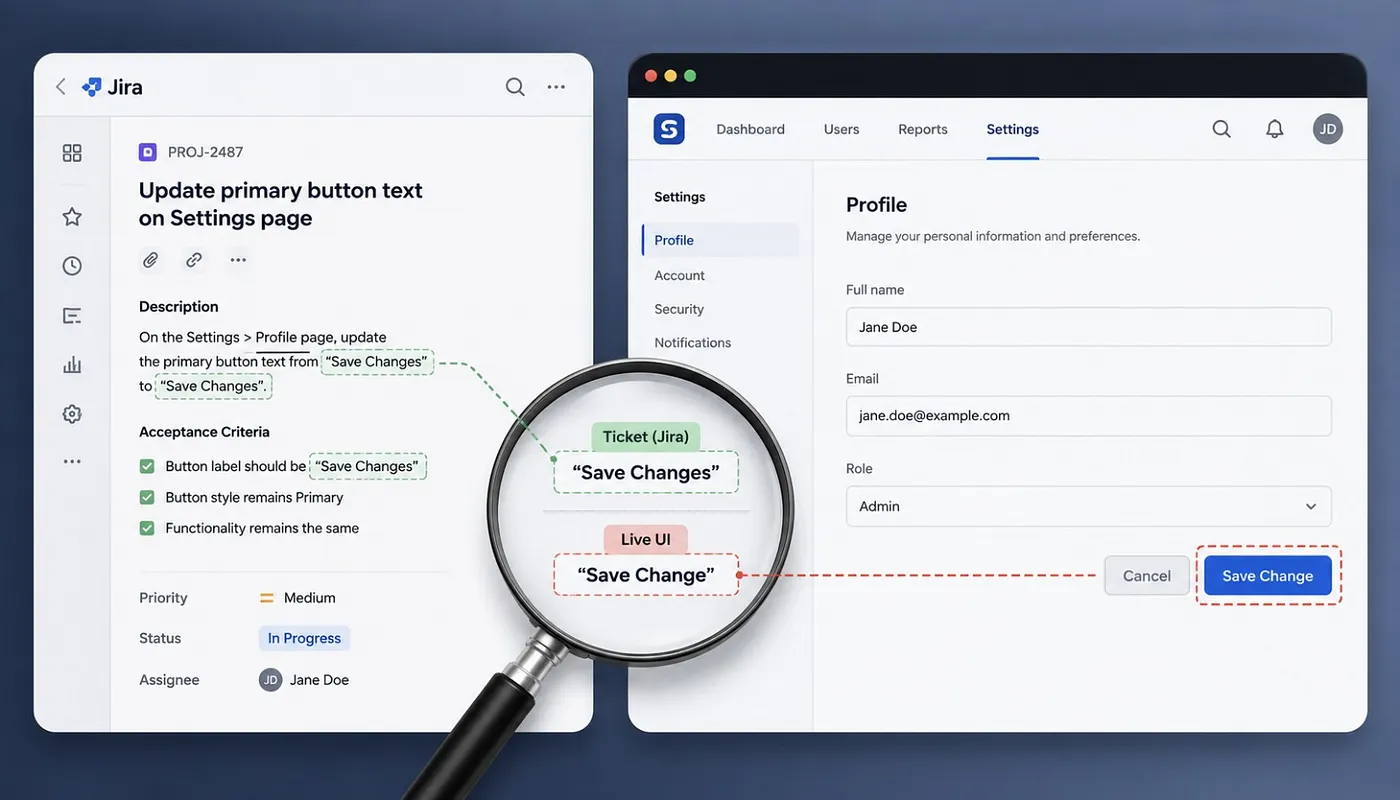Show more Jira sidebar items

[72, 461]
